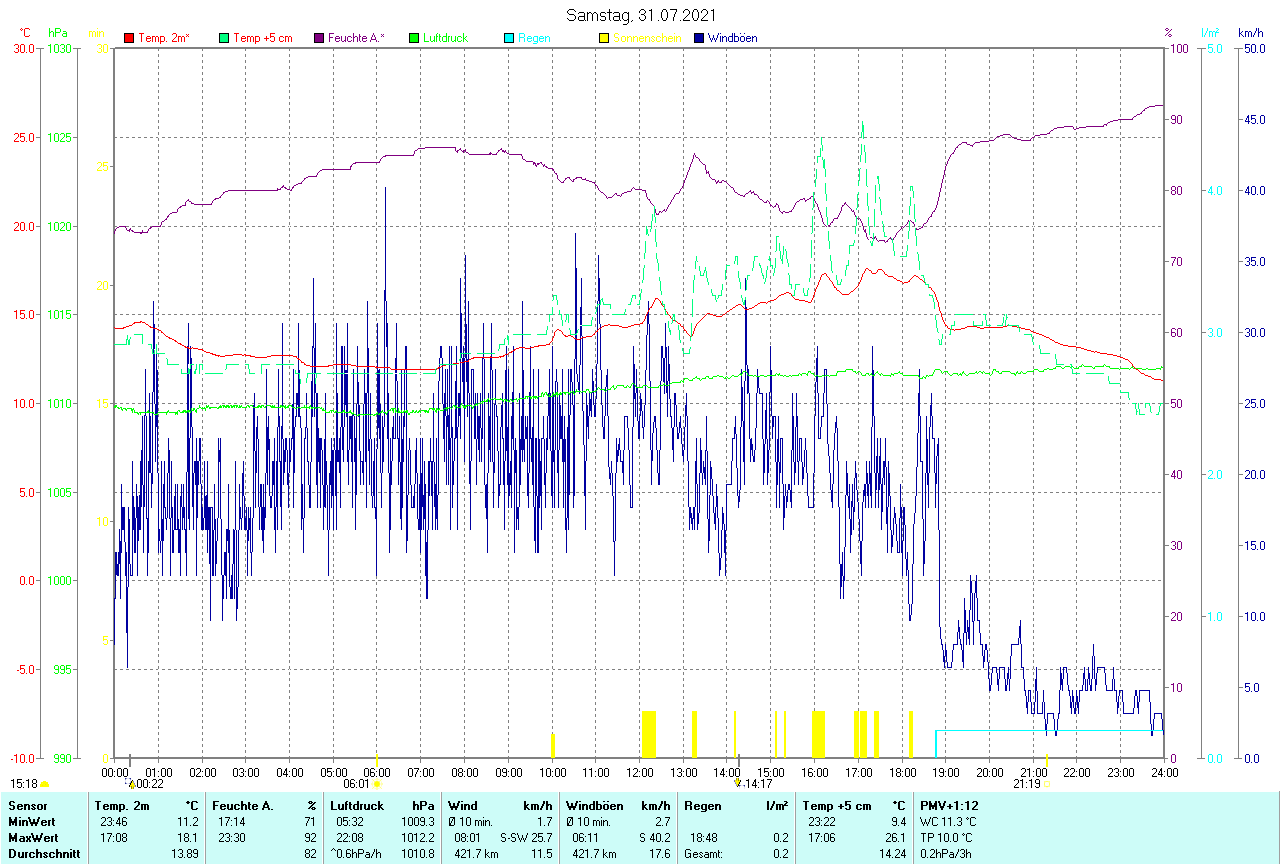This screenshot has height=864, width=1280.
Task: Click the yellow Sonnenschein legend swatch
Action: (x=604, y=38)
